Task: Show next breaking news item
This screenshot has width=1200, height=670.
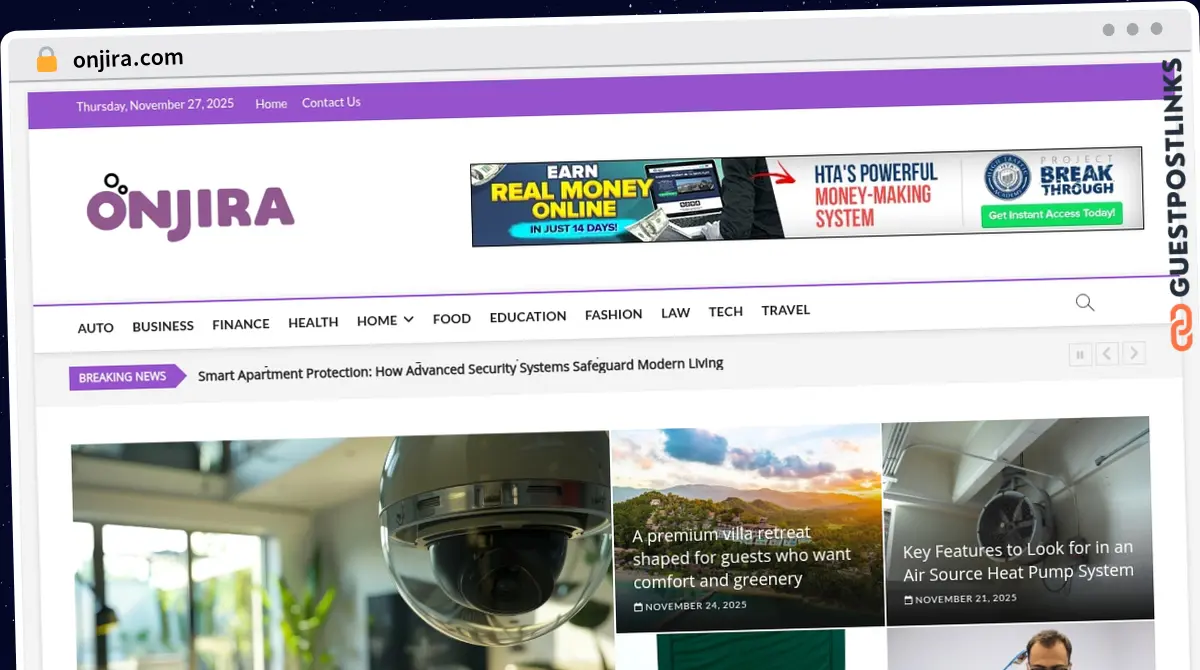Action: [x=1133, y=352]
